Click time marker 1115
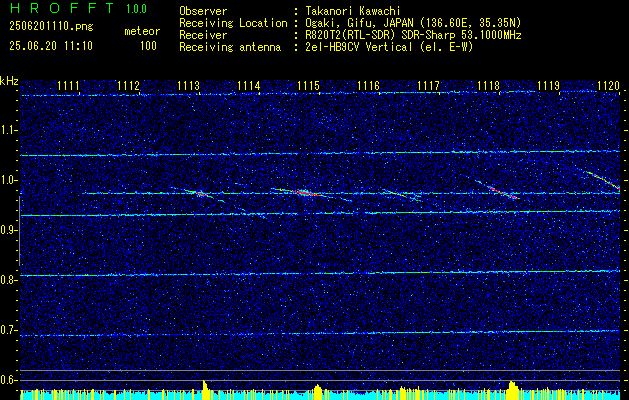Screen dimensions: 629x400 308,86
